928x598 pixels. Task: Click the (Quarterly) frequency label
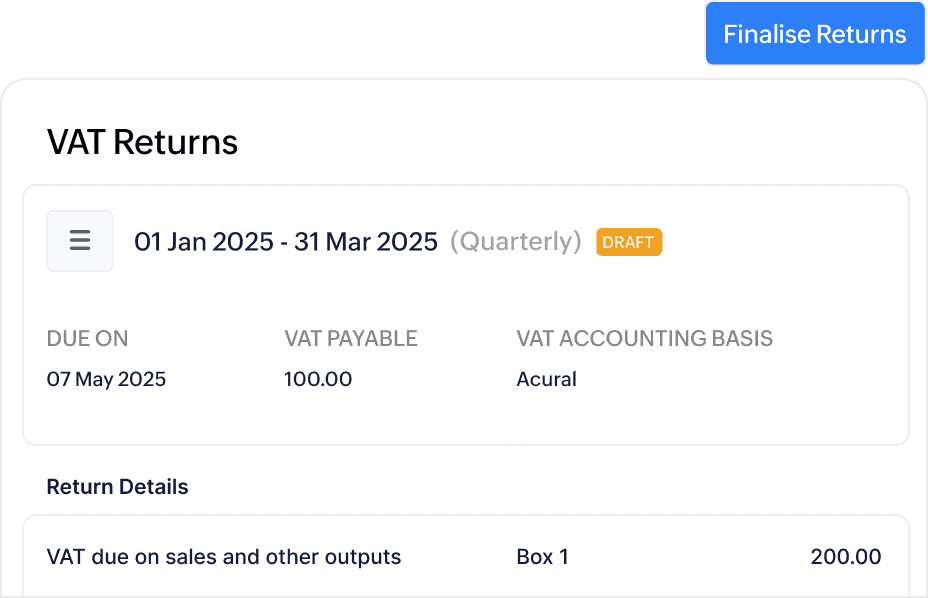click(x=515, y=241)
